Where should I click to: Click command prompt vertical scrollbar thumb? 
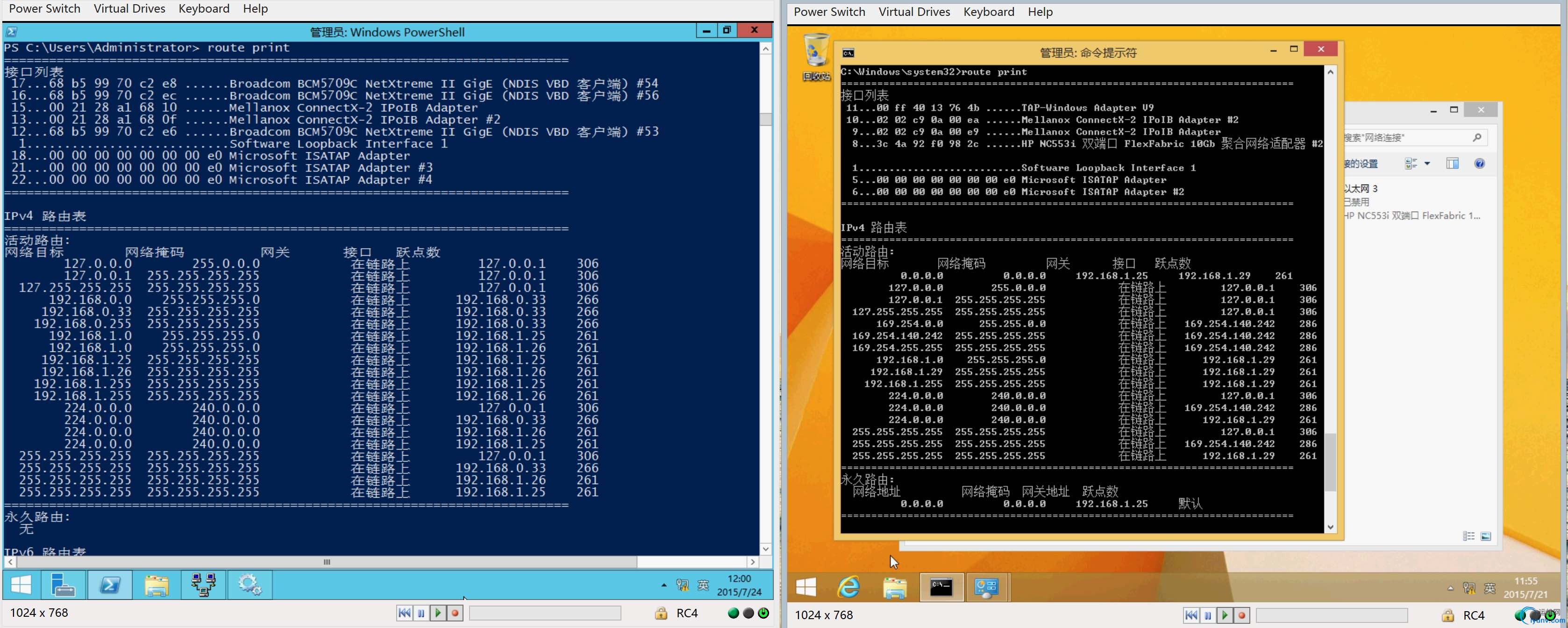1331,463
